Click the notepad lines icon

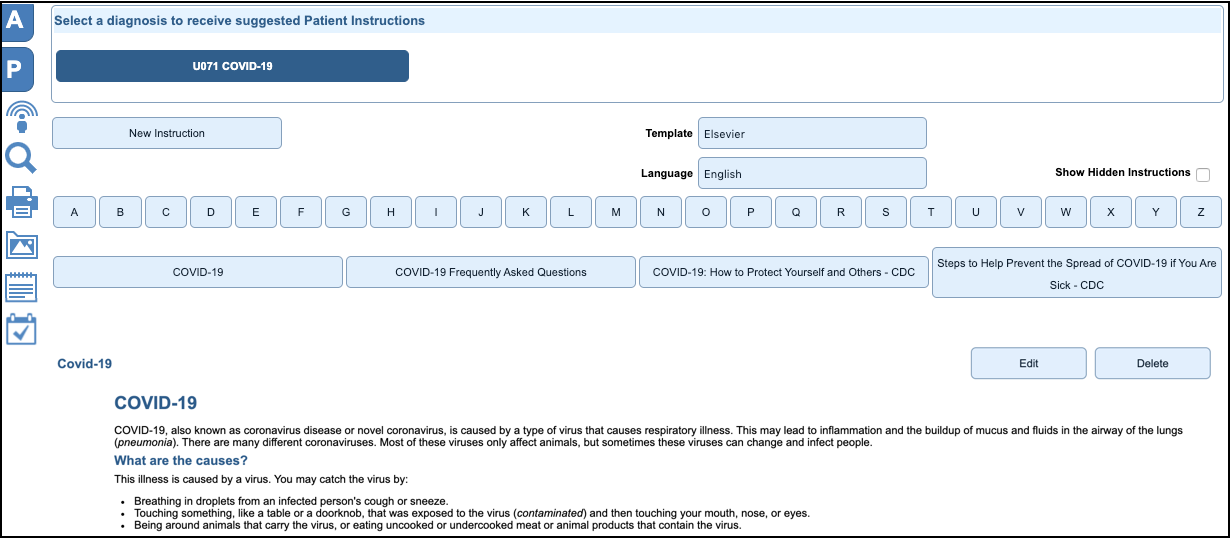21,287
